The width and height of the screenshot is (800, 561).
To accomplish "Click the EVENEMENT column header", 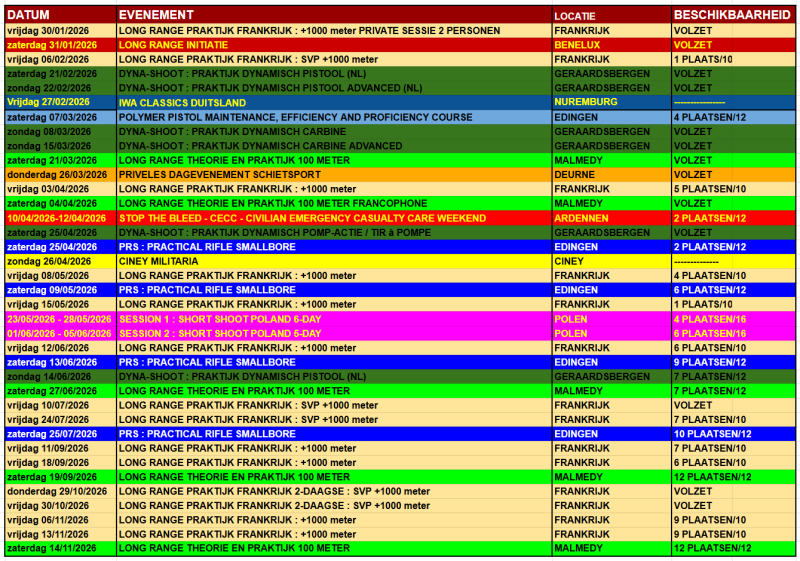I will [334, 15].
